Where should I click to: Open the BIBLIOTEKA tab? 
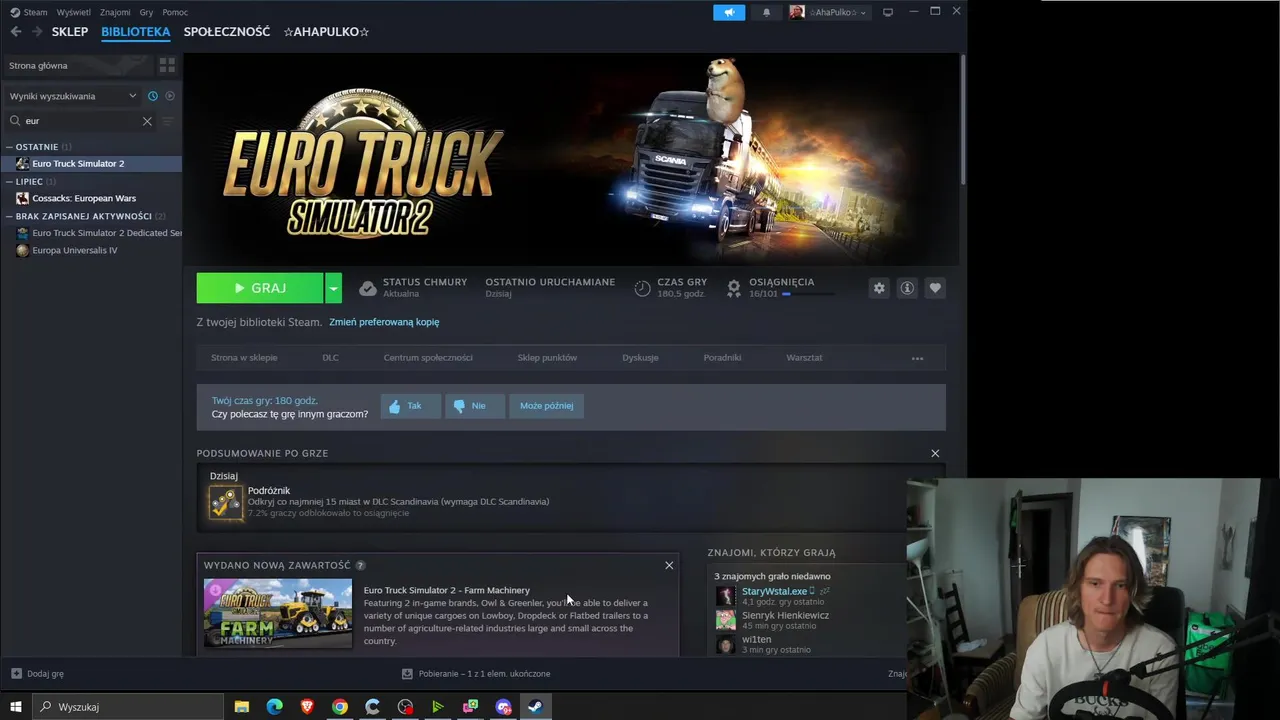tap(136, 32)
